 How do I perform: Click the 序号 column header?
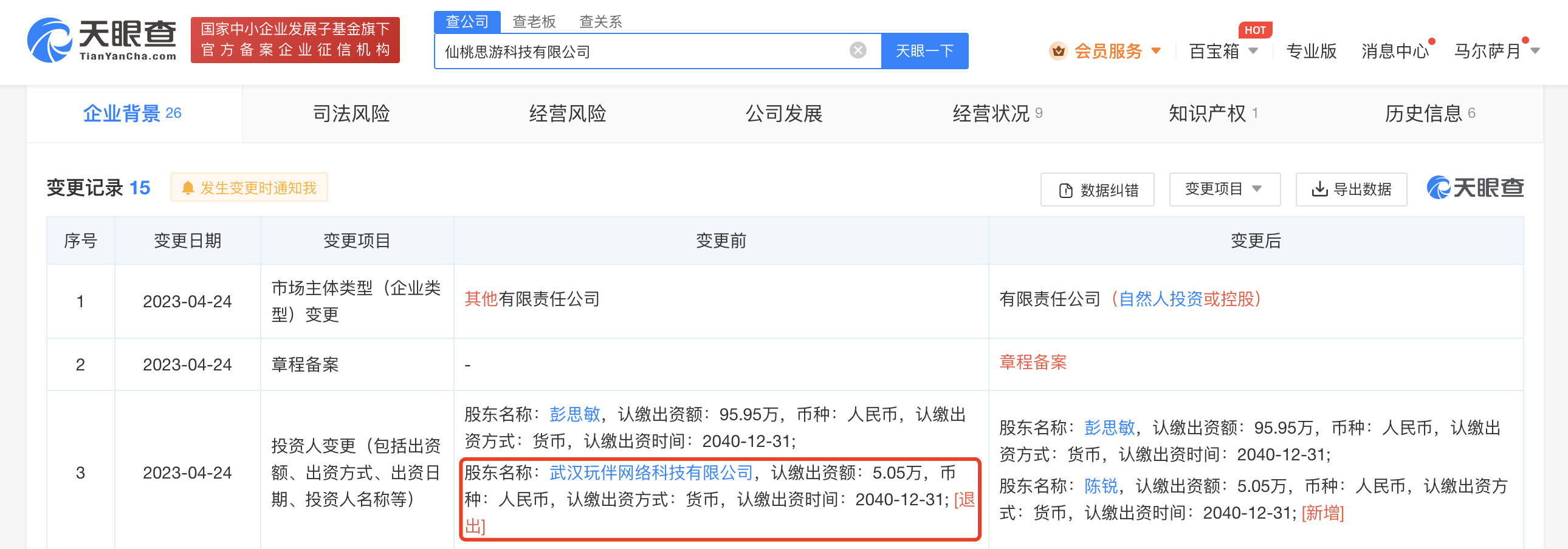(x=80, y=240)
